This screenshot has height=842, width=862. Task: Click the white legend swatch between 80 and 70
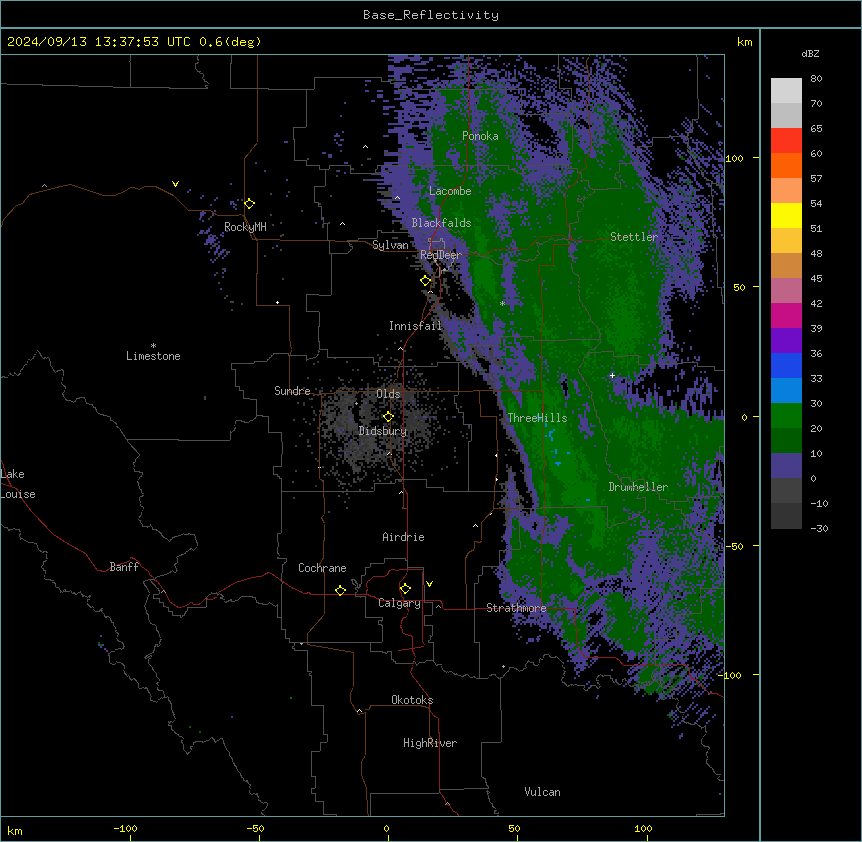(786, 91)
